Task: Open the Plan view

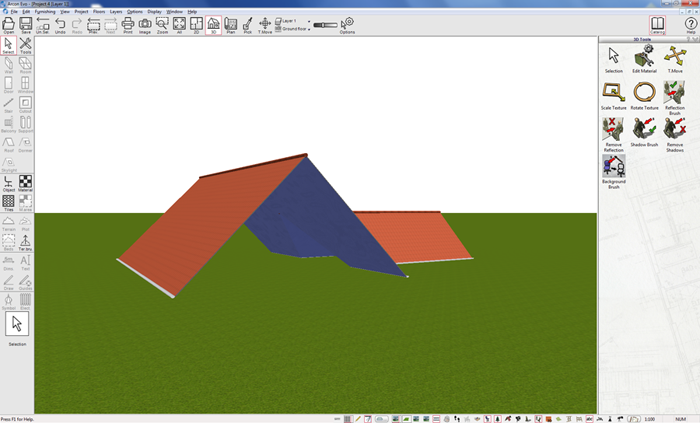Action: pyautogui.click(x=230, y=25)
